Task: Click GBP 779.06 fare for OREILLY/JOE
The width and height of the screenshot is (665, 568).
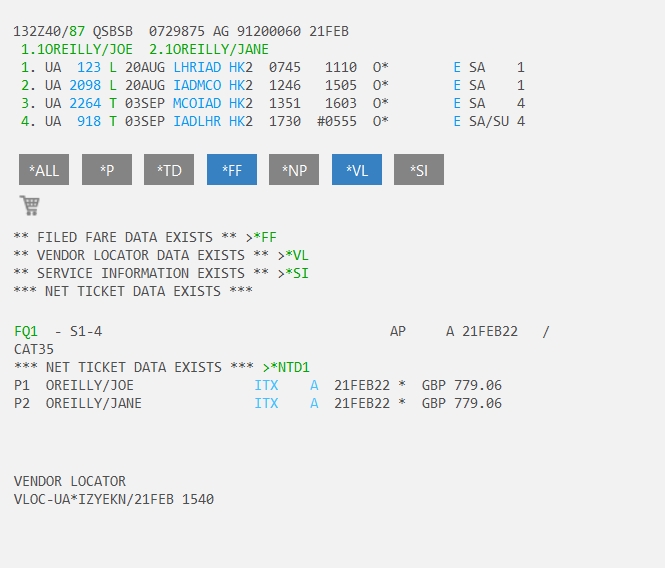Action: pyautogui.click(x=461, y=385)
